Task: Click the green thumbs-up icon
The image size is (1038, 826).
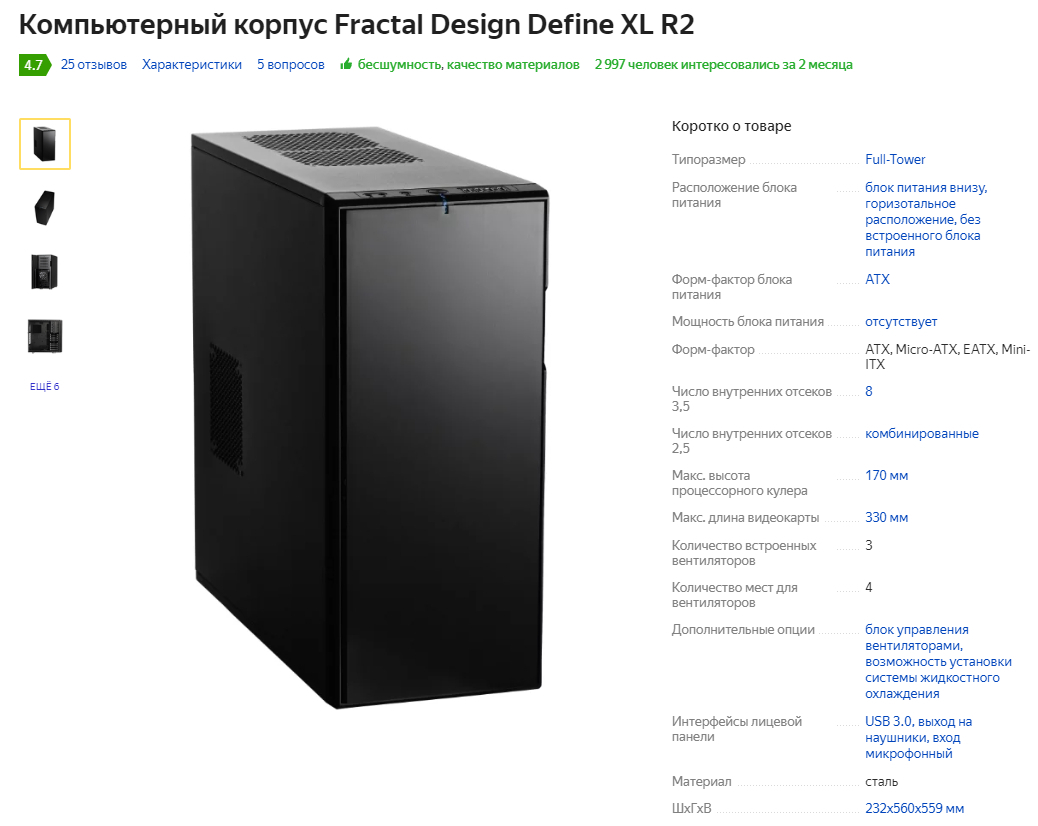Action: pyautogui.click(x=346, y=64)
